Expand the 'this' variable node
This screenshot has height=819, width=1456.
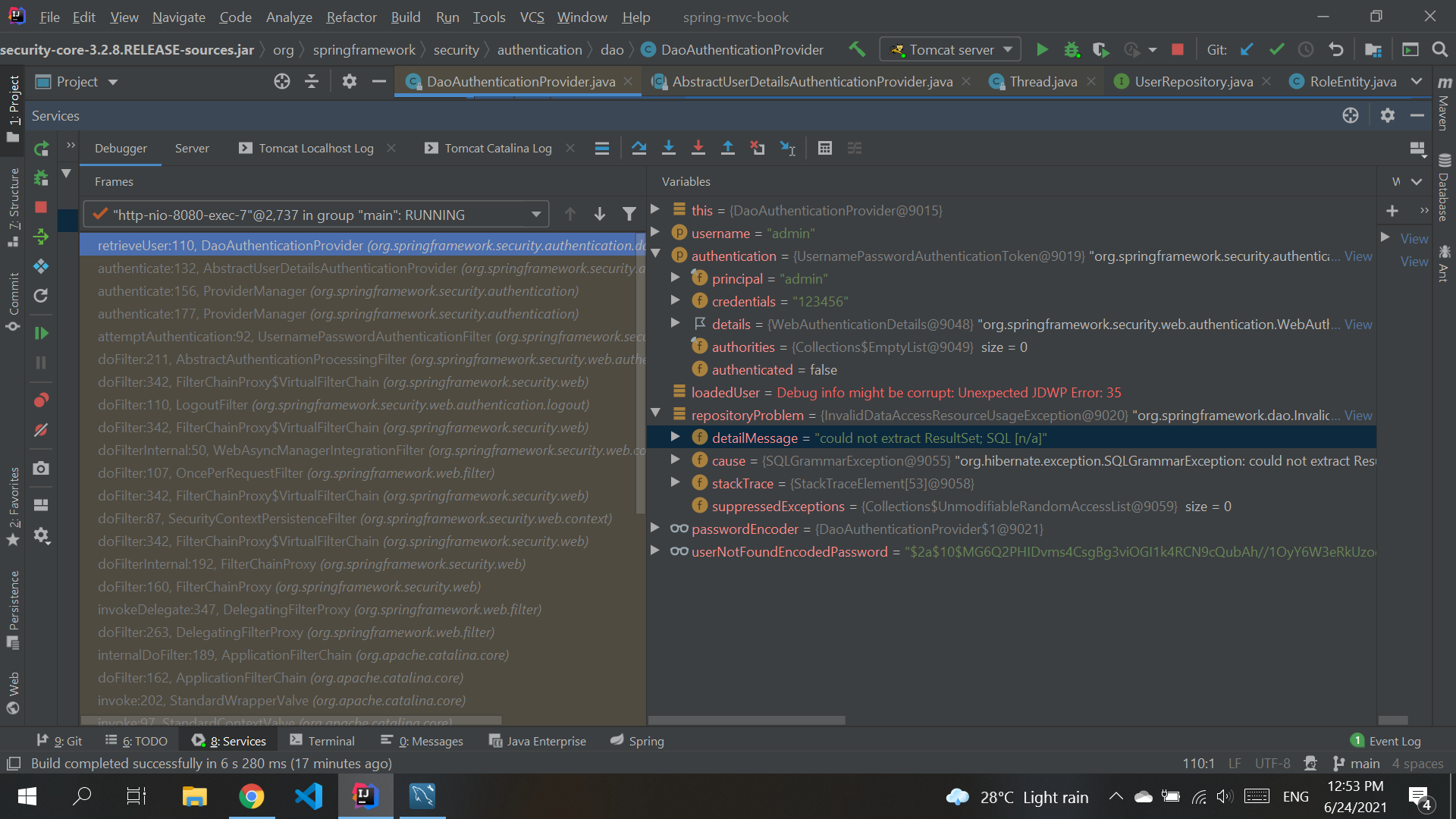(656, 210)
